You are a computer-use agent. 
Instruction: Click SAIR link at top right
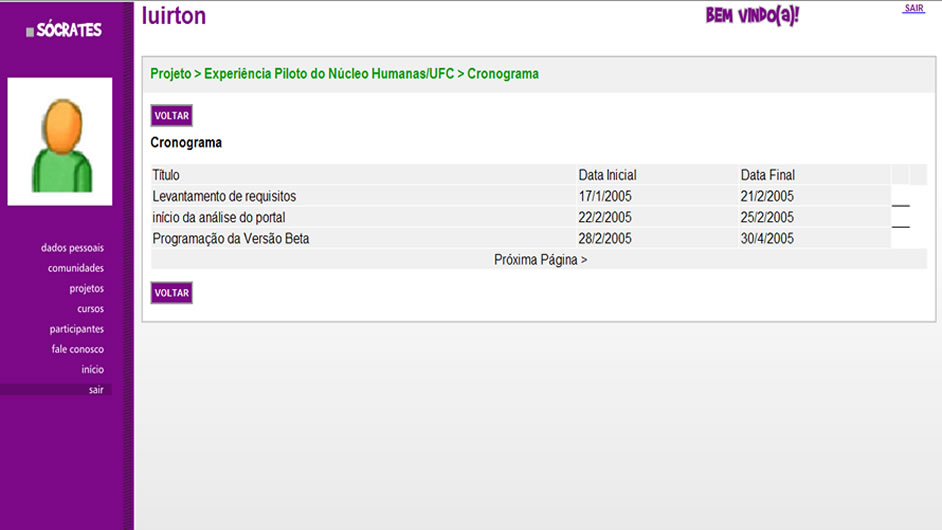(x=913, y=9)
